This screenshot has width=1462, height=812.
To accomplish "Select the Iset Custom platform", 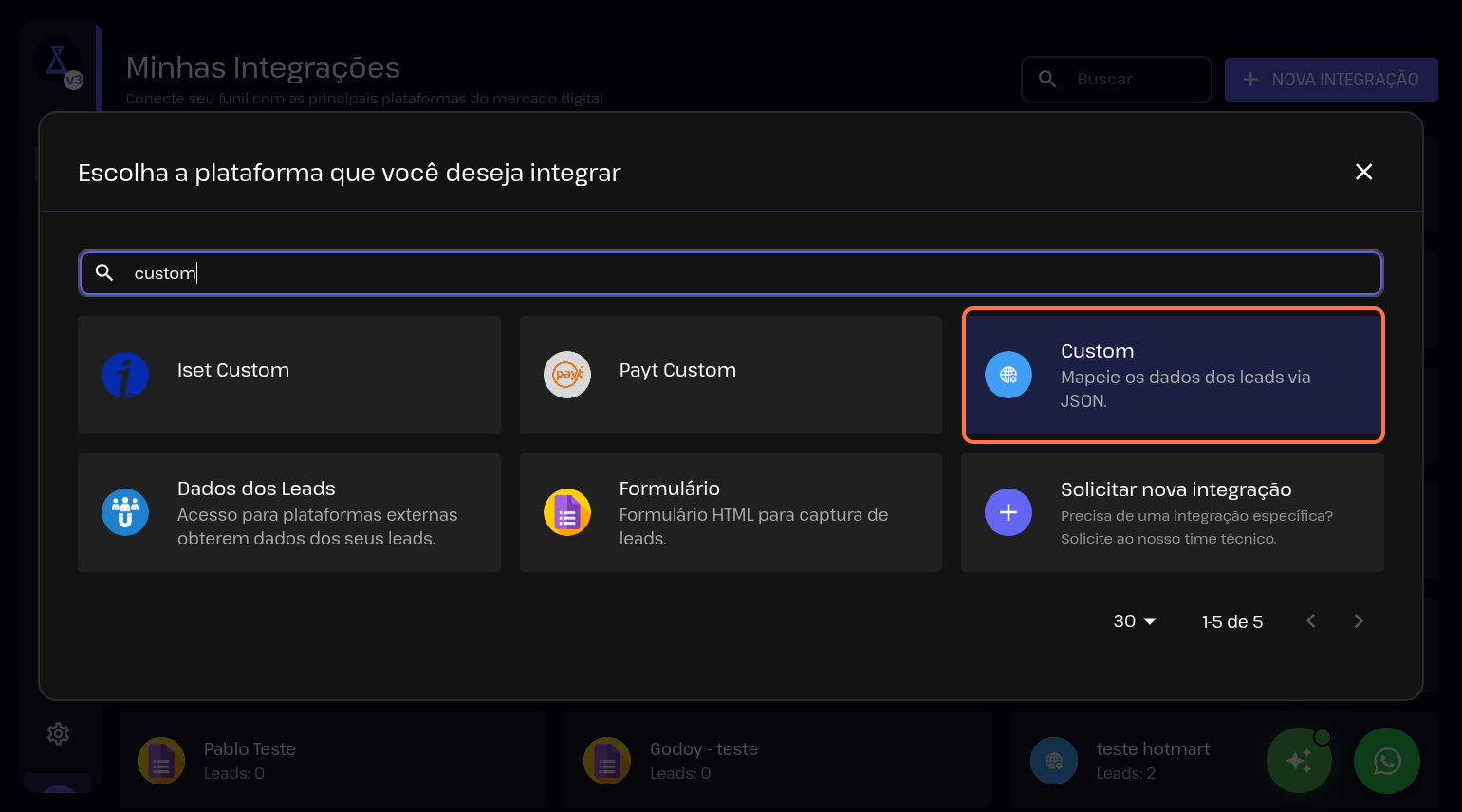I will click(288, 375).
